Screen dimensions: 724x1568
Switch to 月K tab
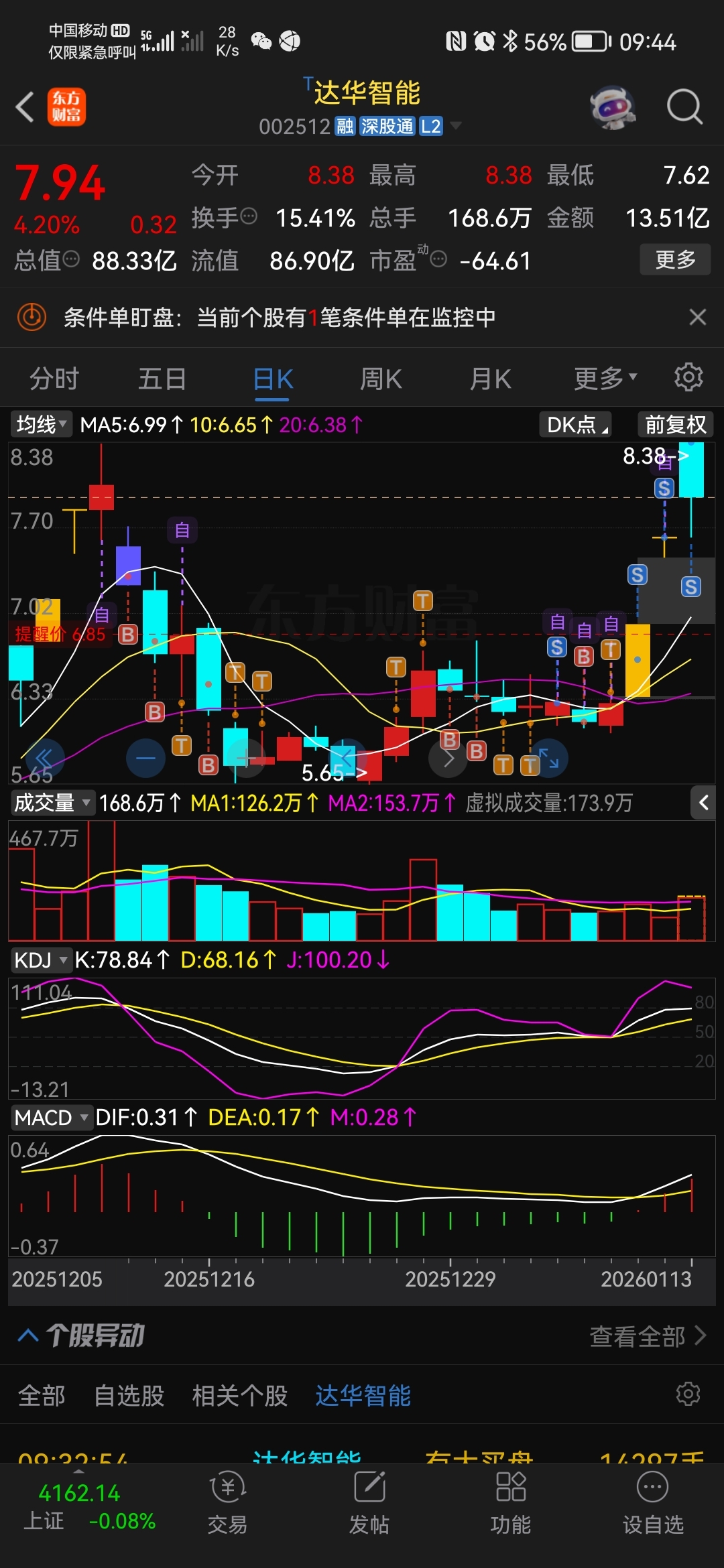tap(490, 379)
